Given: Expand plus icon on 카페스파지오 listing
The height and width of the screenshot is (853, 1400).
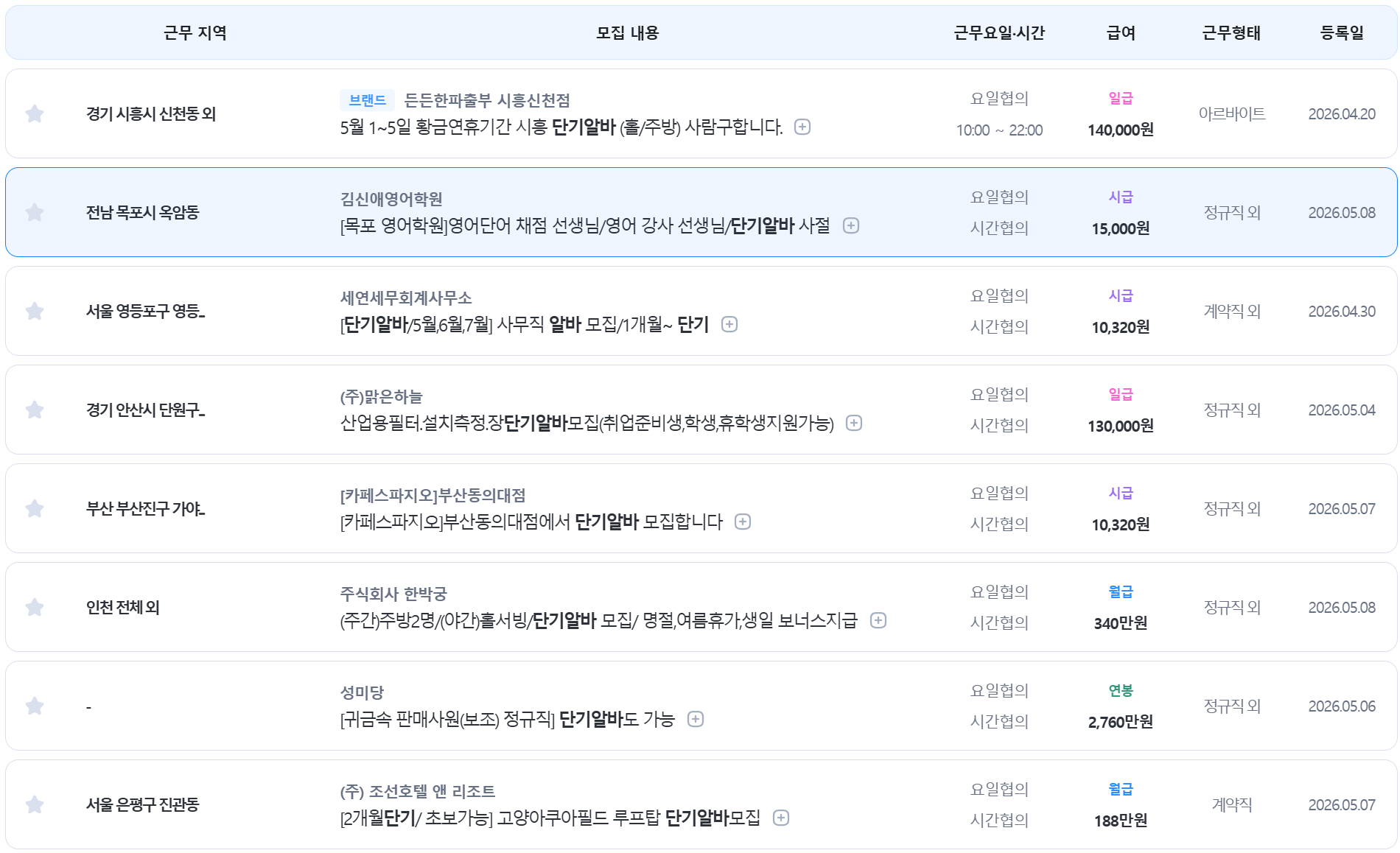Looking at the screenshot, I should pyautogui.click(x=743, y=522).
